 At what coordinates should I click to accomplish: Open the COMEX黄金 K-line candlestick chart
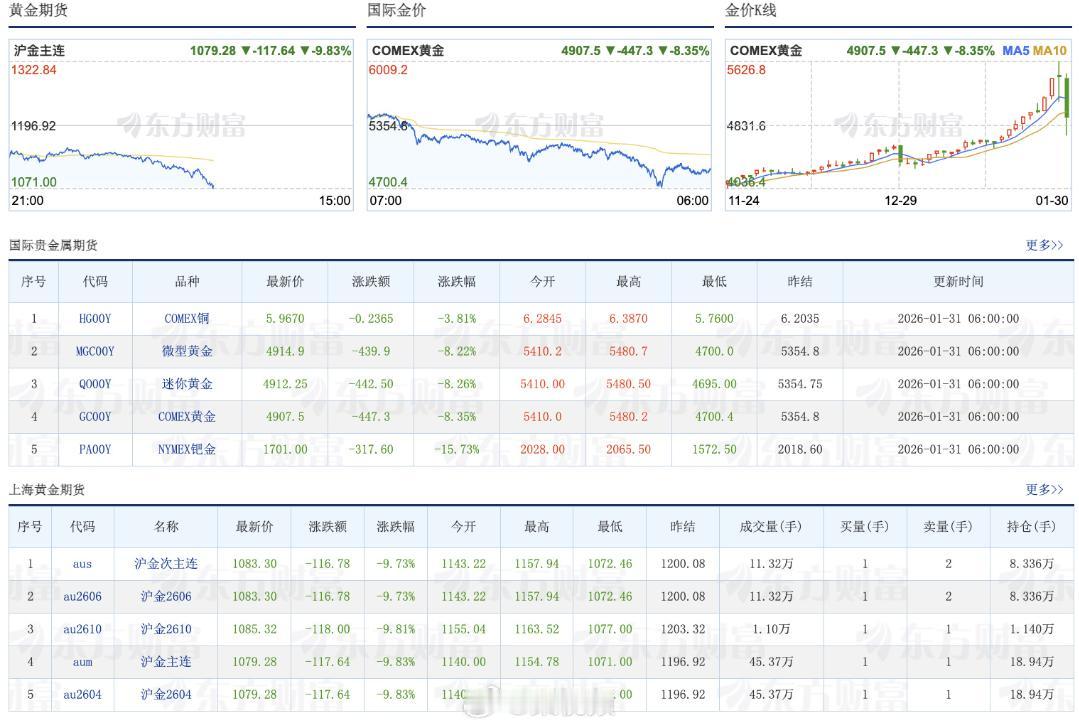tap(898, 125)
